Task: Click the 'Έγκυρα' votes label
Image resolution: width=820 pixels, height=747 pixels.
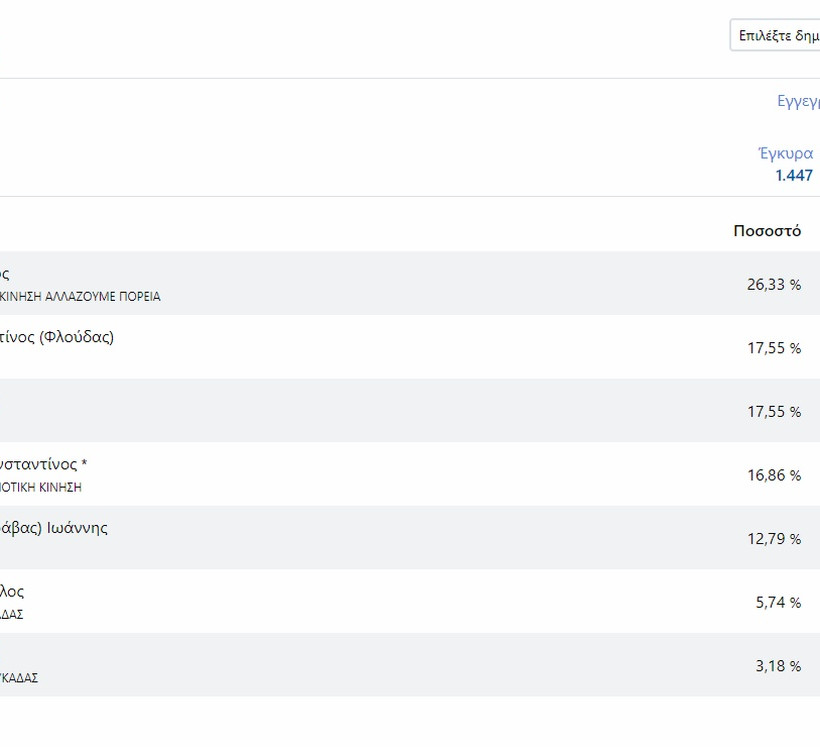Action: [x=785, y=153]
